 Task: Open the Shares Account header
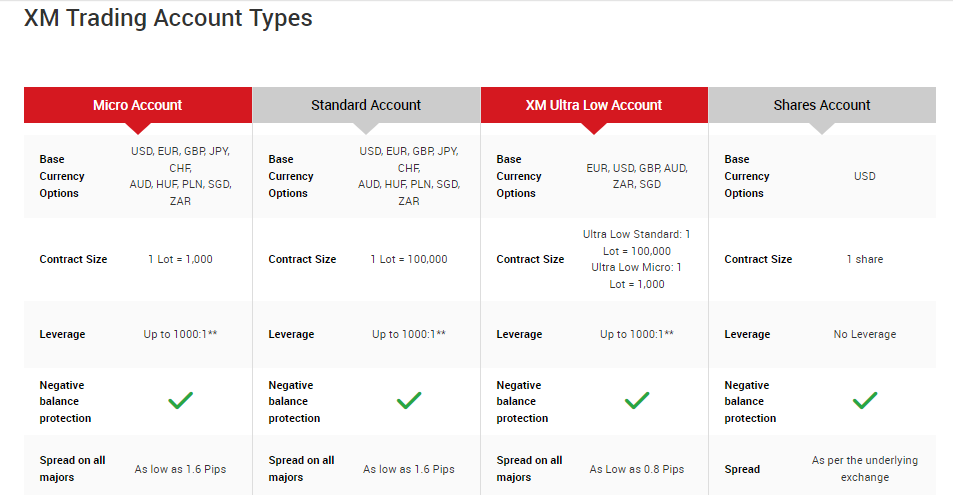(822, 105)
